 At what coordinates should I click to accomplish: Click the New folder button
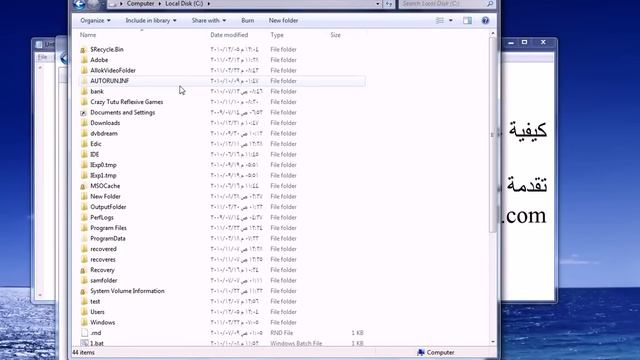coord(283,20)
